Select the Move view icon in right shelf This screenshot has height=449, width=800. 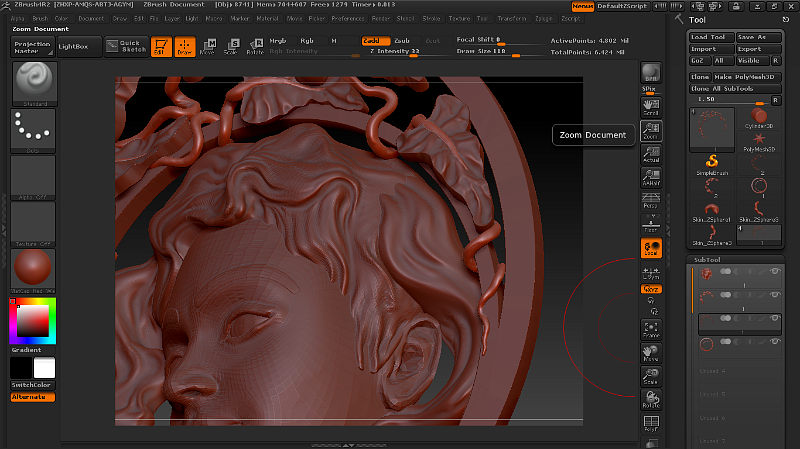click(x=651, y=353)
